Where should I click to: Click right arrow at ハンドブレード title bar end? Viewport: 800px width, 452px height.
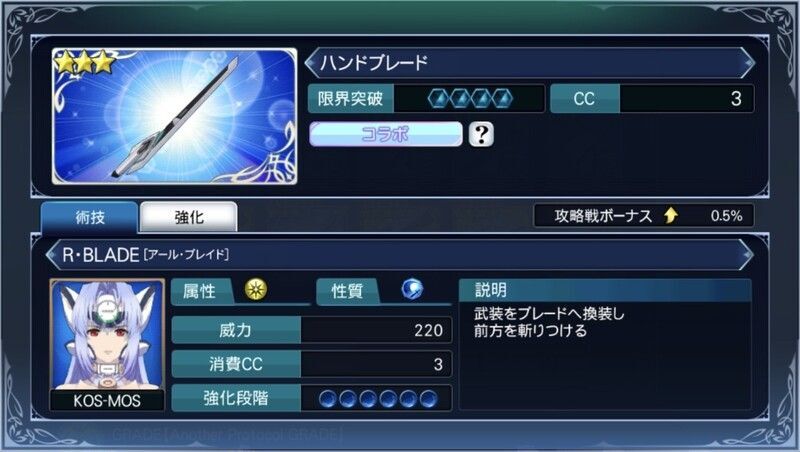(747, 63)
